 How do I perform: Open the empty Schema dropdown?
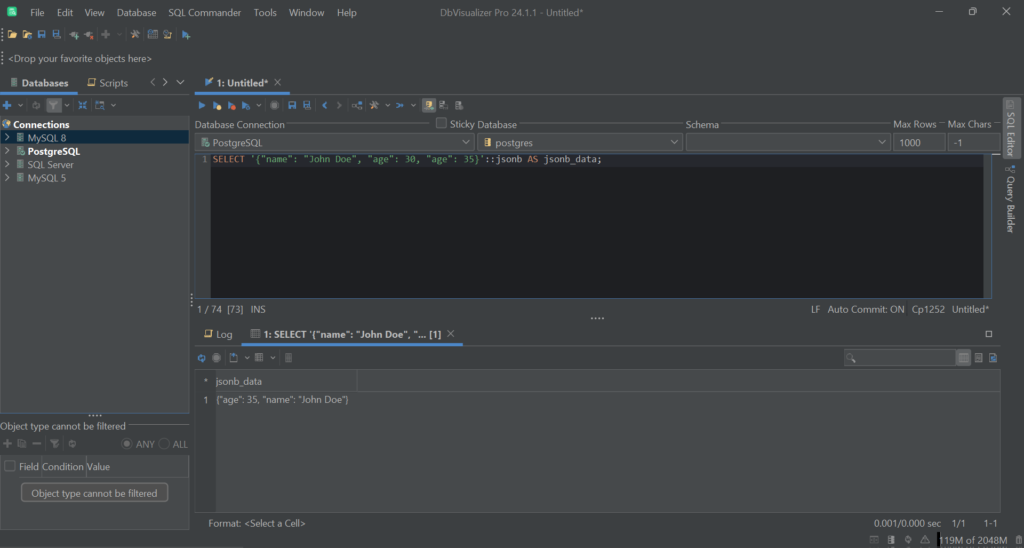pyautogui.click(x=788, y=142)
